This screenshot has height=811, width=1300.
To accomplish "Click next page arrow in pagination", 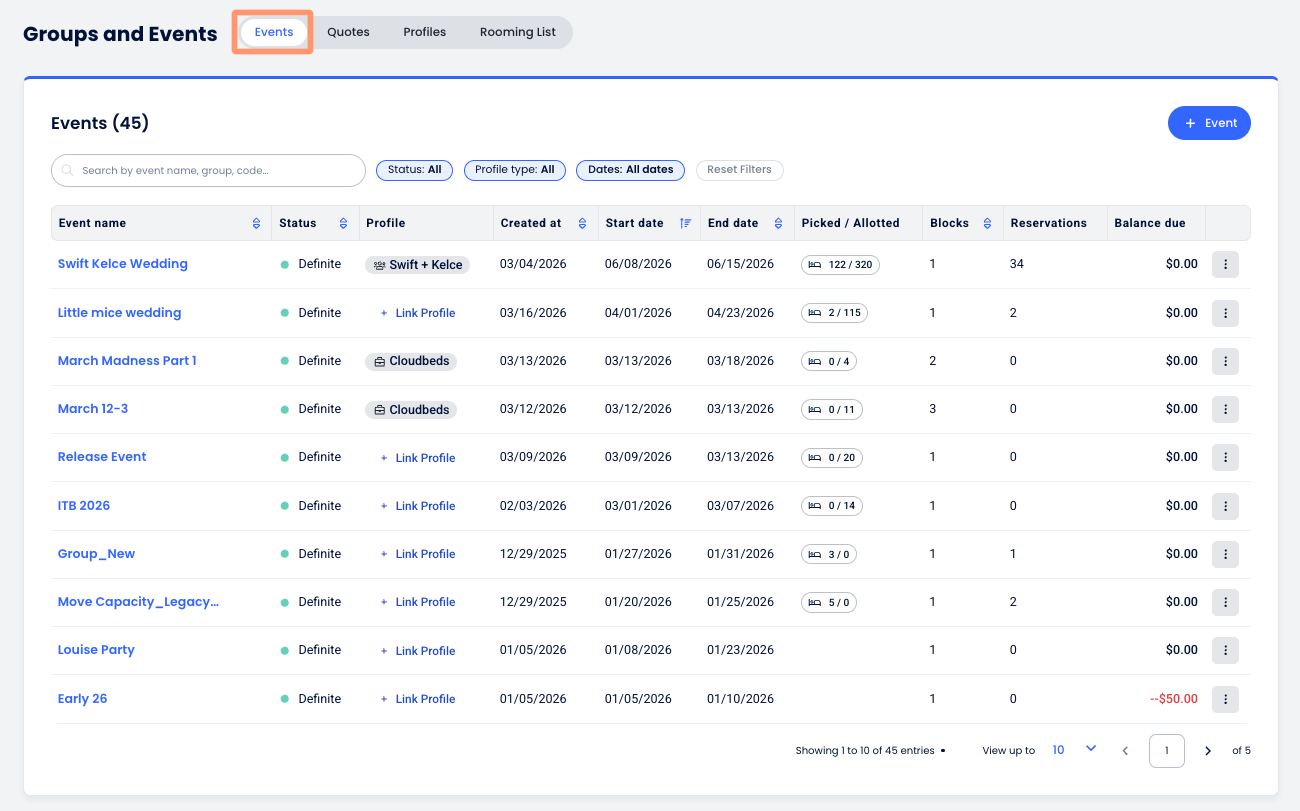I will click(1208, 751).
